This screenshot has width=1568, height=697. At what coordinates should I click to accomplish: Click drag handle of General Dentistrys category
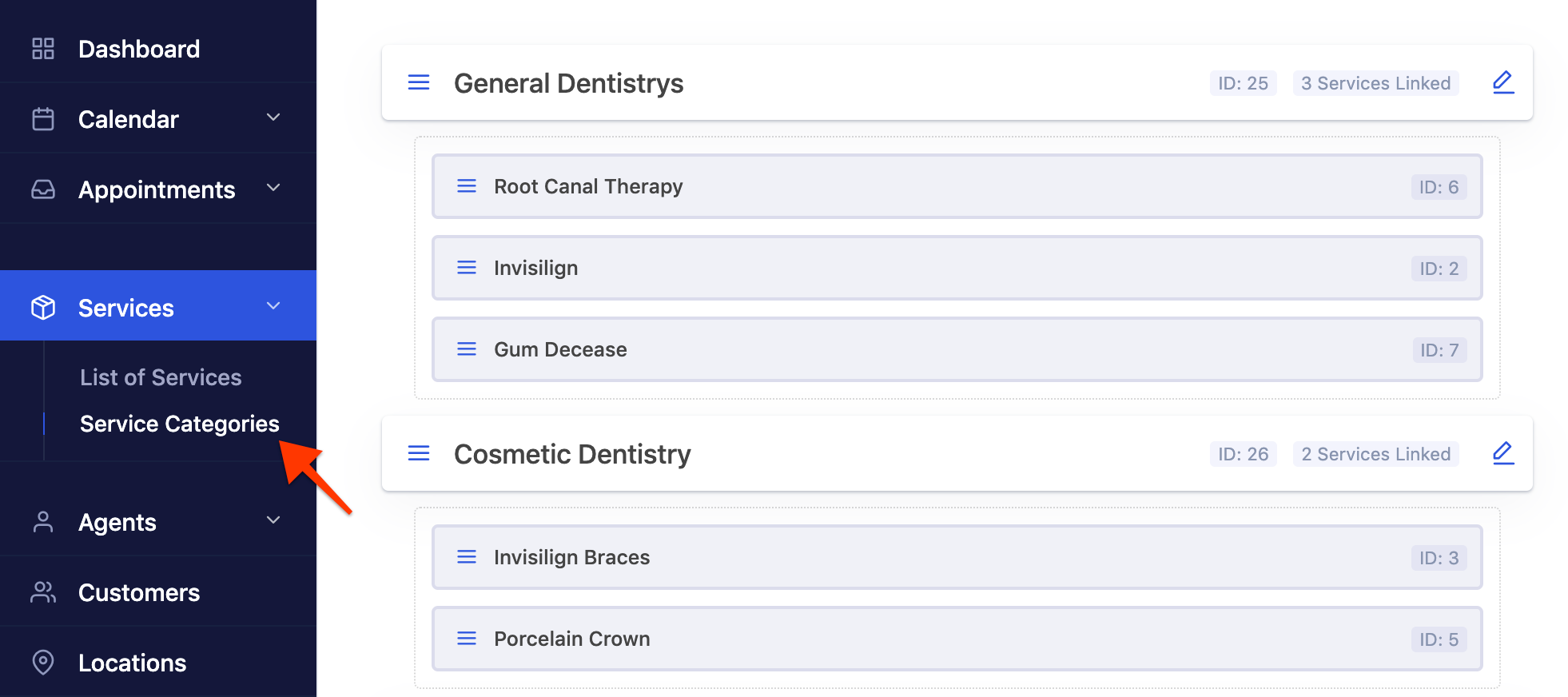419,82
